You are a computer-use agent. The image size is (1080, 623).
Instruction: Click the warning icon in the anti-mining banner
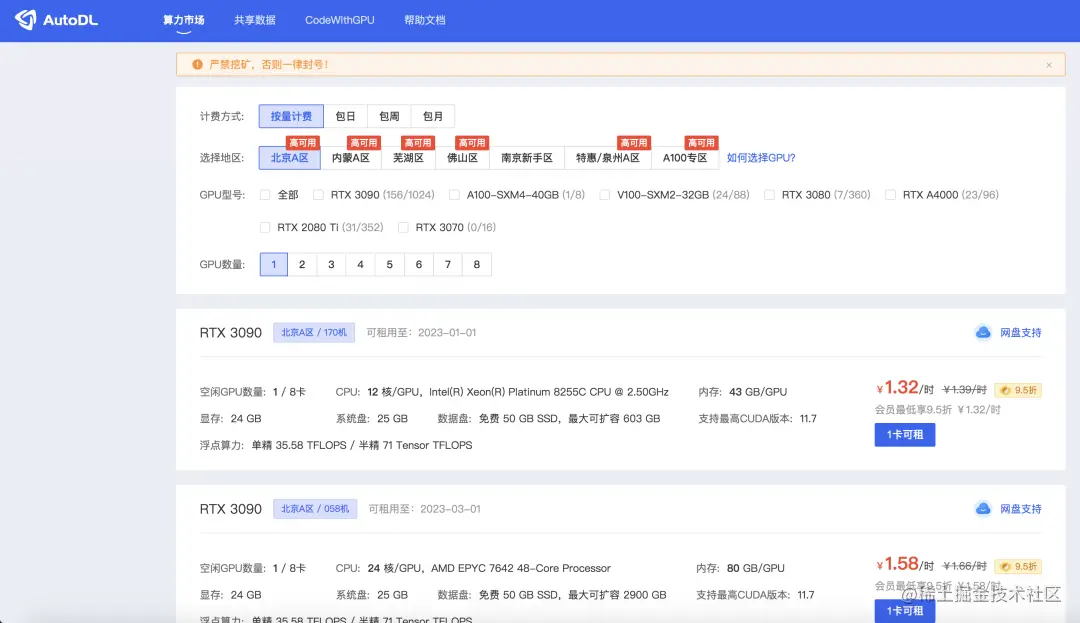[197, 63]
